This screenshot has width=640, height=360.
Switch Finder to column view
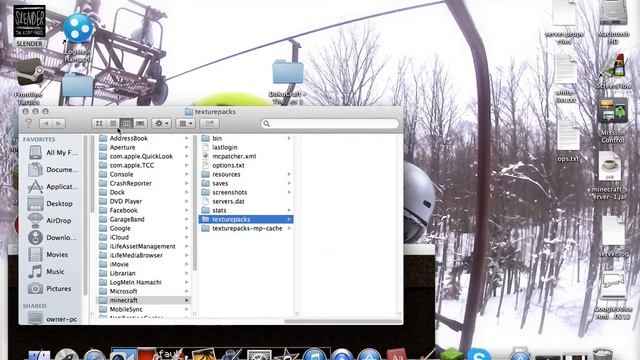[x=127, y=123]
